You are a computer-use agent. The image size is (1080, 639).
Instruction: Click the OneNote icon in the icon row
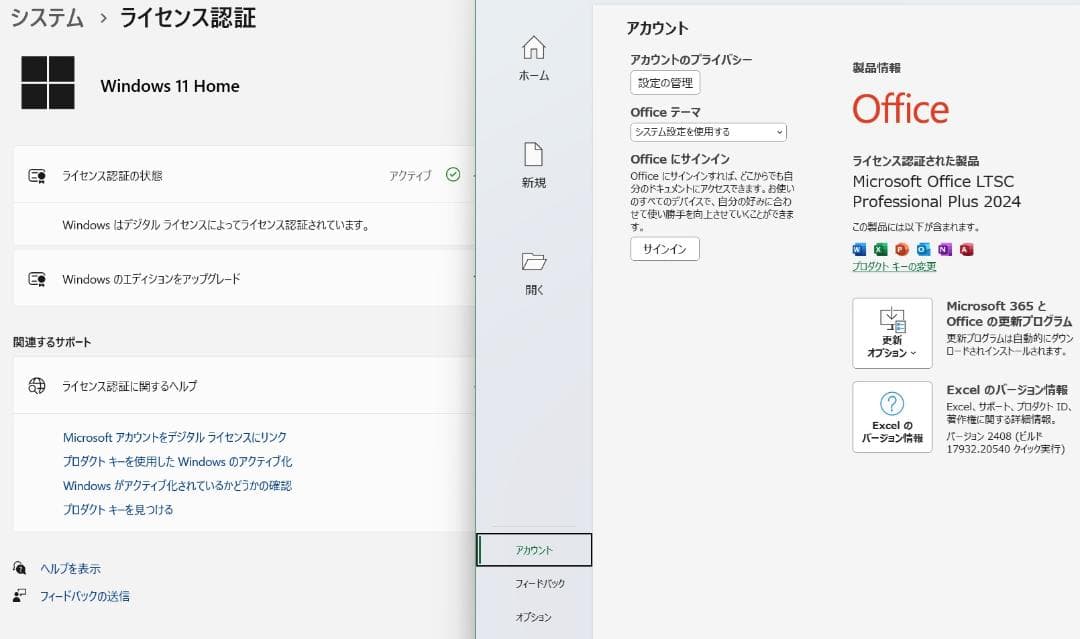coord(945,249)
